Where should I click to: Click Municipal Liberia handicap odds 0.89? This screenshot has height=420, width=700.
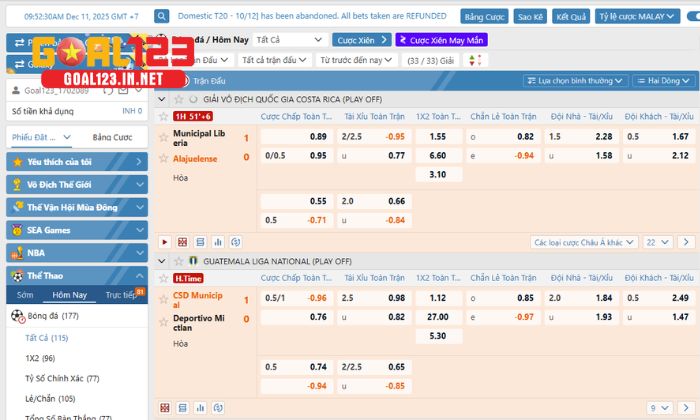[x=318, y=136]
